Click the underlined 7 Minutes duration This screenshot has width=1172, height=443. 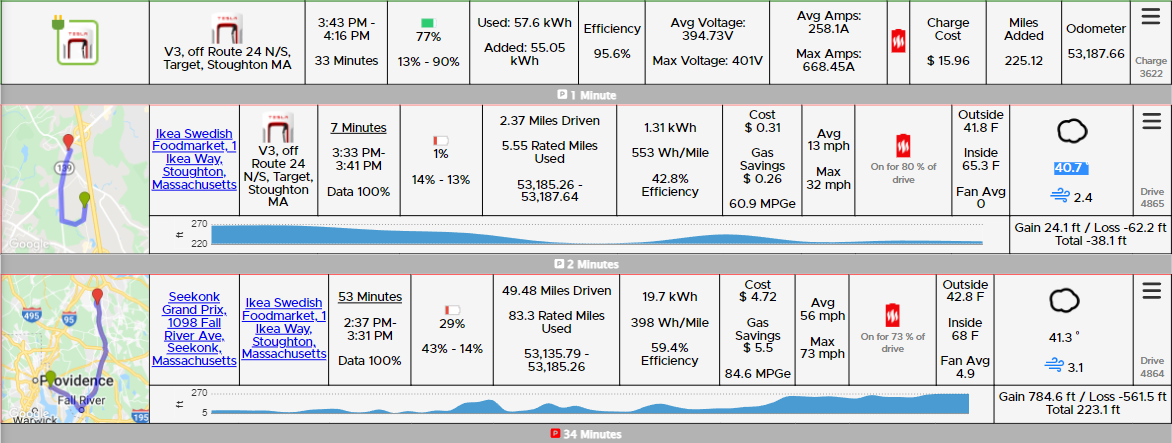(x=359, y=128)
